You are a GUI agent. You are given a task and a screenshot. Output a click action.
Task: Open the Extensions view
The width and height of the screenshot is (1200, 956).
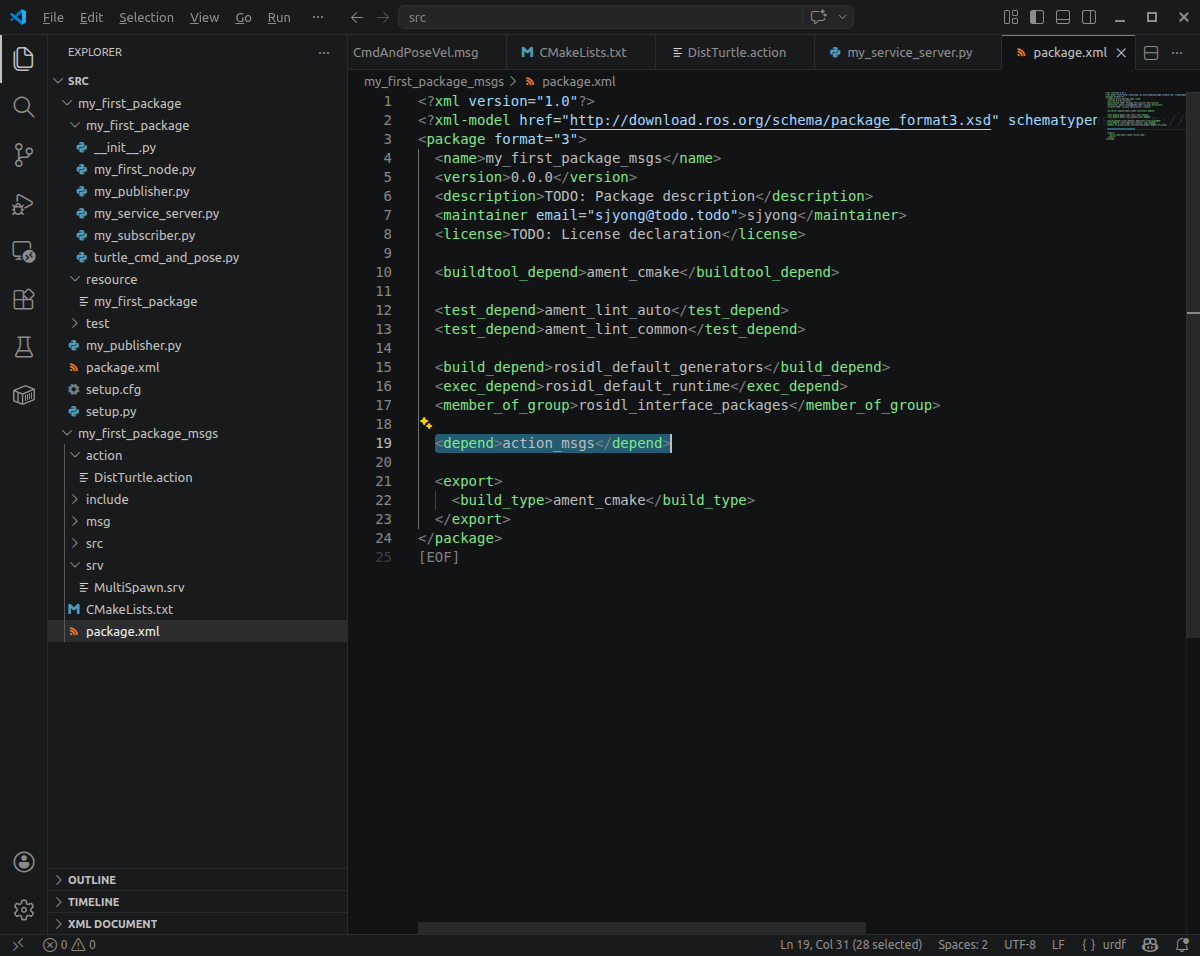23,299
